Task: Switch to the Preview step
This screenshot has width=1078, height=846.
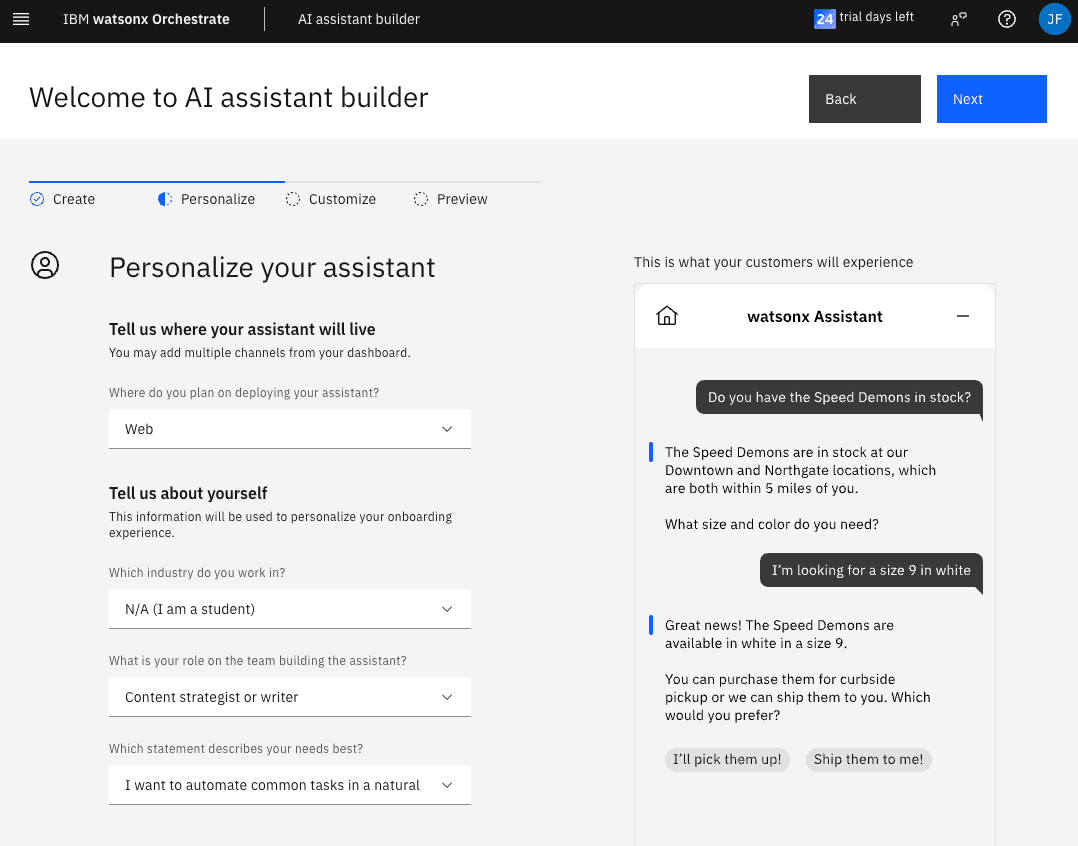Action: [x=451, y=199]
